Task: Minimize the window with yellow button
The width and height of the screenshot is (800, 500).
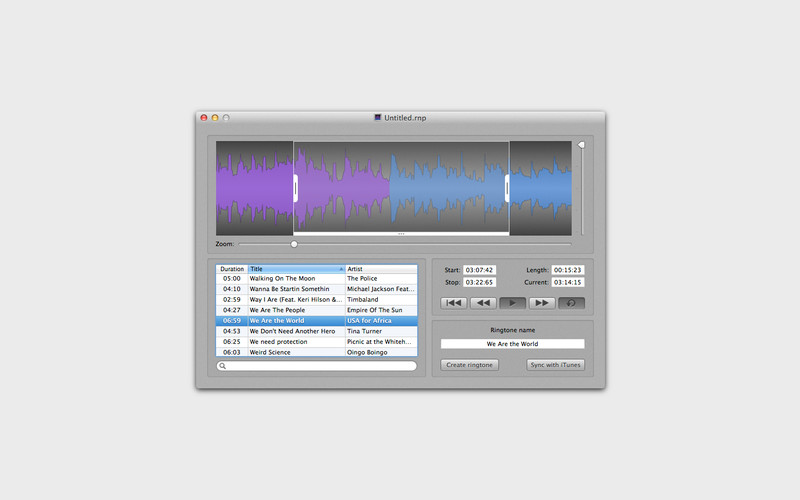Action: coord(215,118)
